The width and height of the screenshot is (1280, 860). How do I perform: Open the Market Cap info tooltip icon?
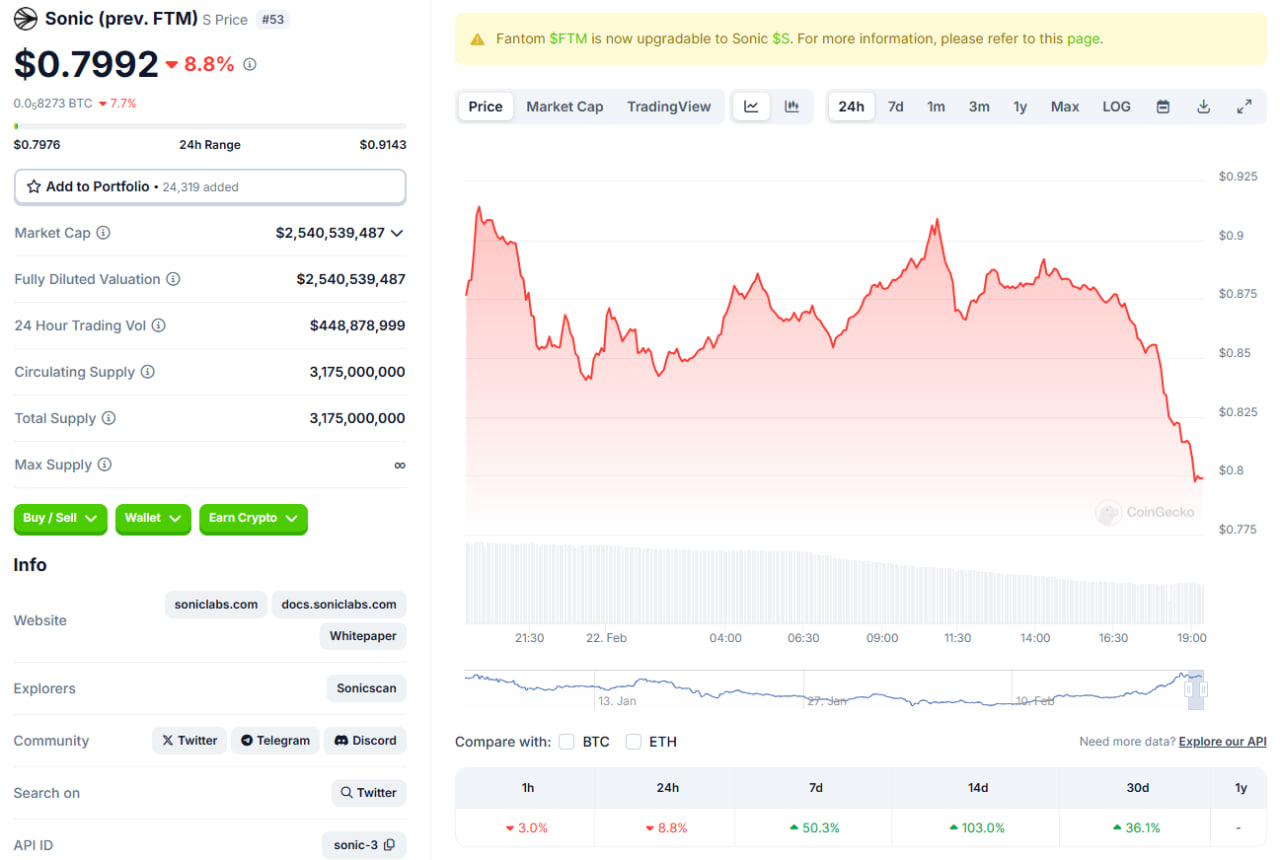[103, 233]
